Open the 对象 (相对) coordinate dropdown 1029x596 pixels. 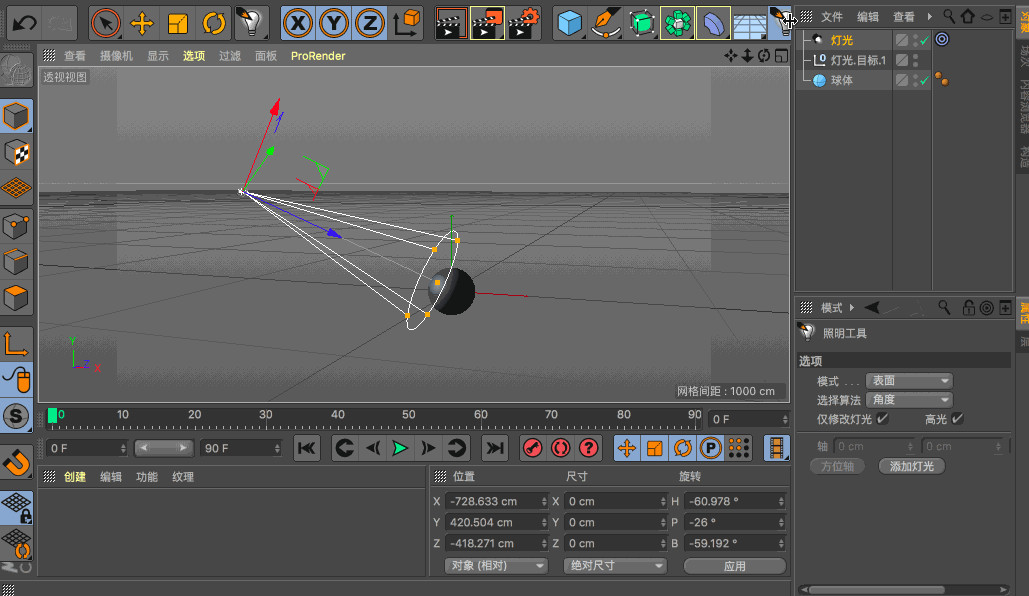pyautogui.click(x=496, y=566)
